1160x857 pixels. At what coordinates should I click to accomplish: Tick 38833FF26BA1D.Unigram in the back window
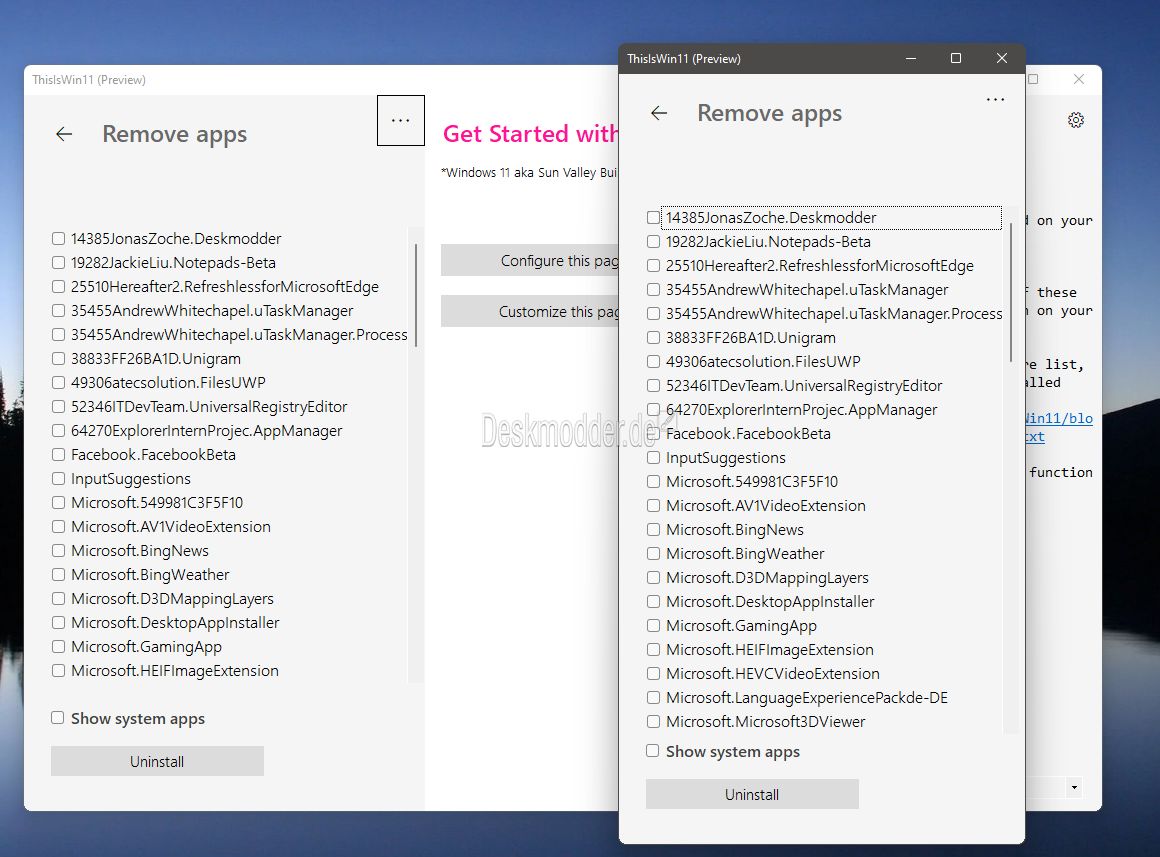tap(58, 358)
